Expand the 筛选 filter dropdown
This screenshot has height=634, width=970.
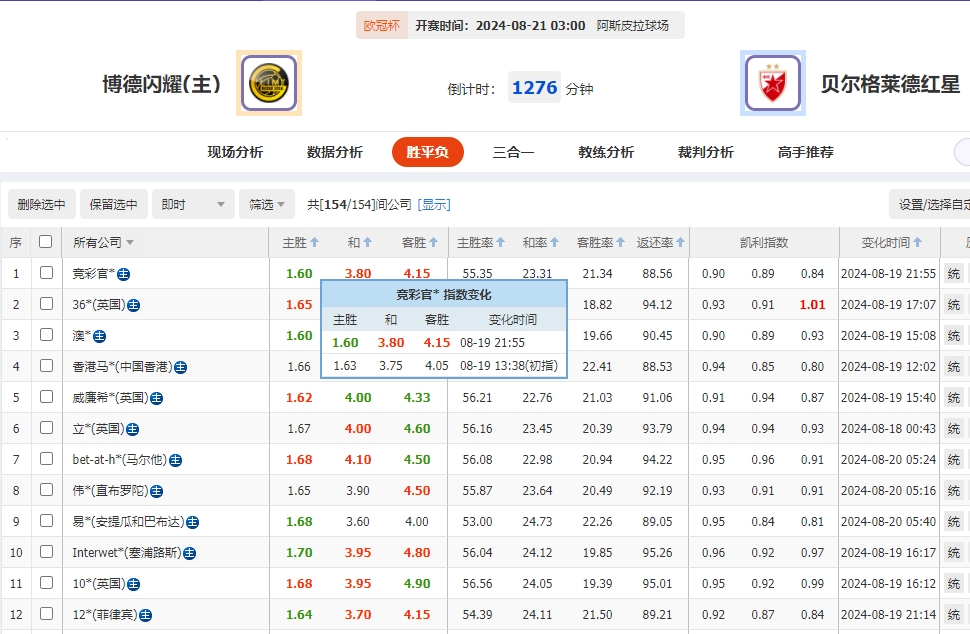pos(266,203)
